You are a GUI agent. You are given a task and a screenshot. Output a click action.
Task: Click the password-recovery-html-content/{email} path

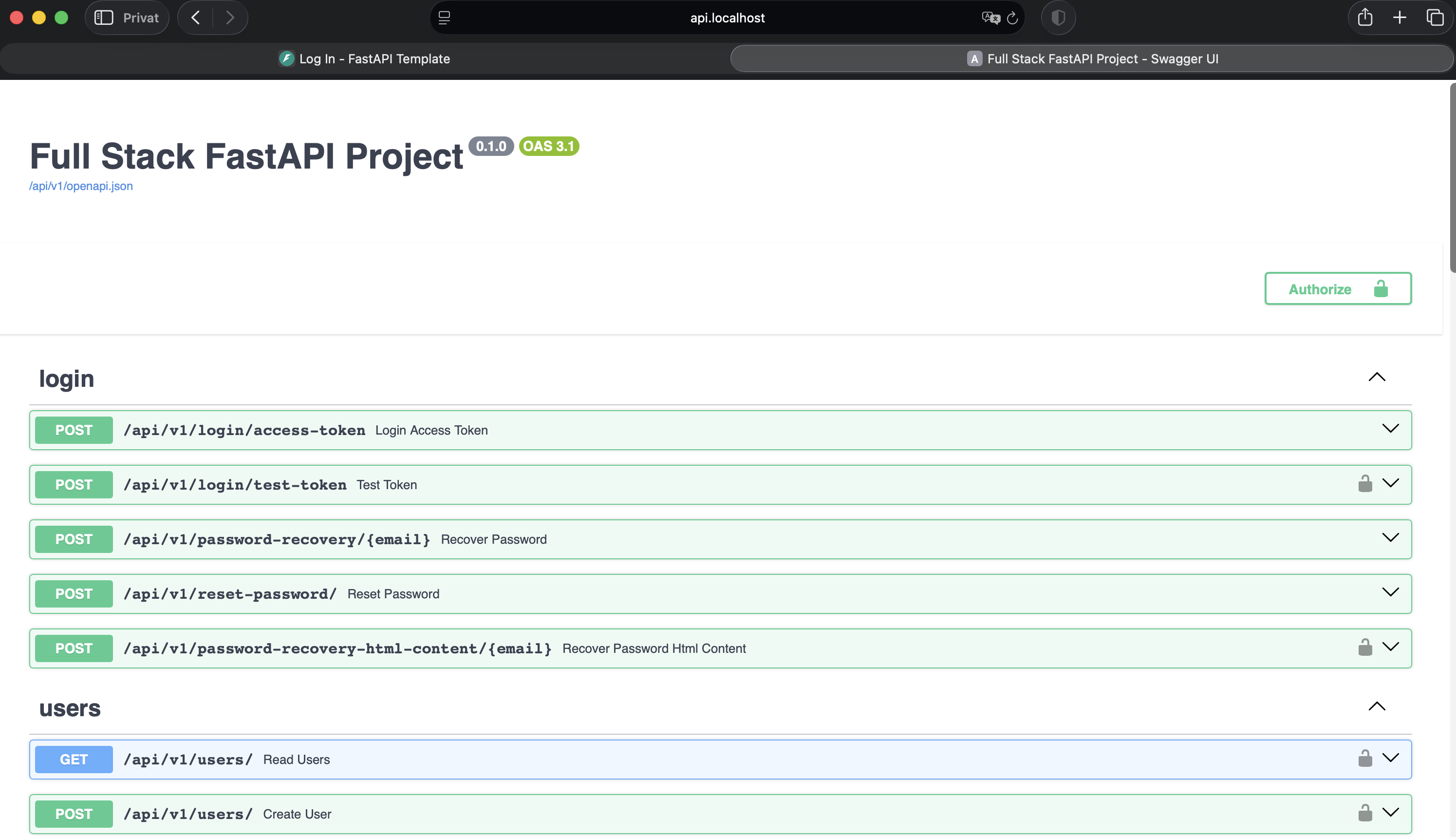(338, 648)
